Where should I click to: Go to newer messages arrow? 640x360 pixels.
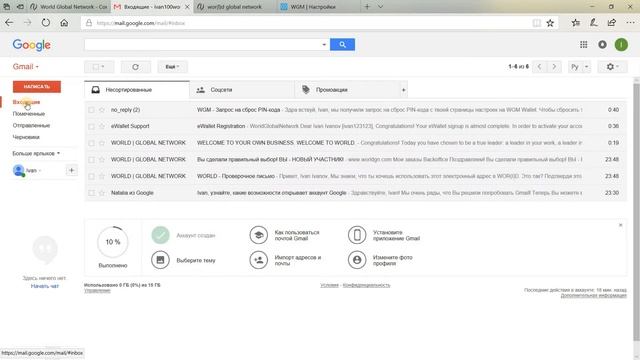point(539,67)
